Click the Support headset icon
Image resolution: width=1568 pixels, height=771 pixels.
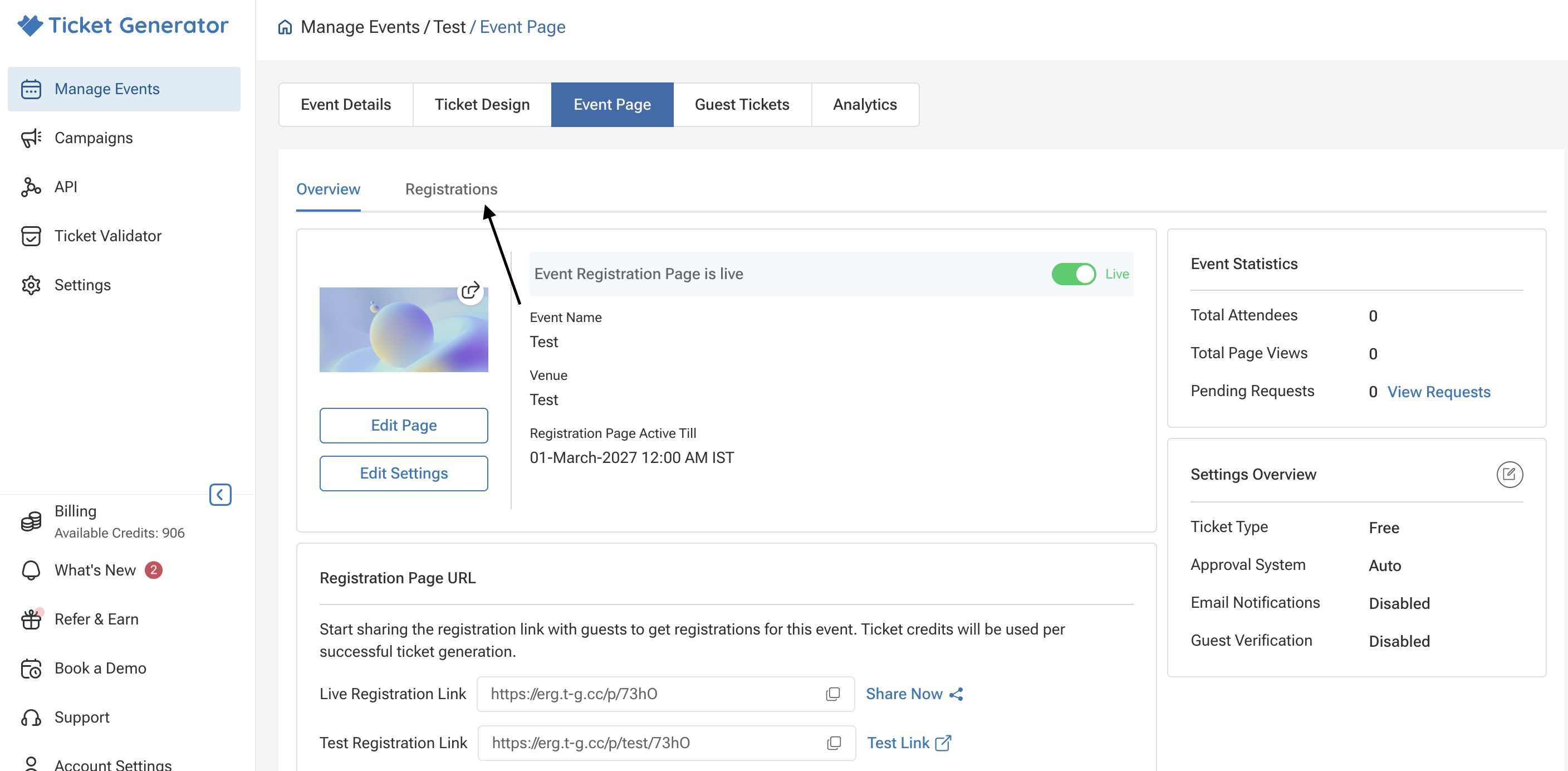31,718
